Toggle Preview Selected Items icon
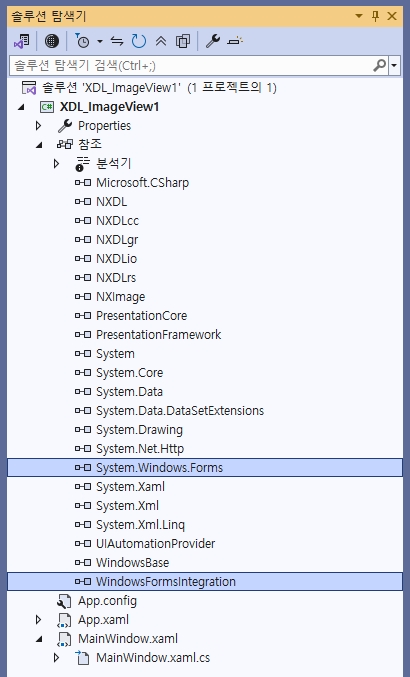This screenshot has width=410, height=677. [235, 41]
